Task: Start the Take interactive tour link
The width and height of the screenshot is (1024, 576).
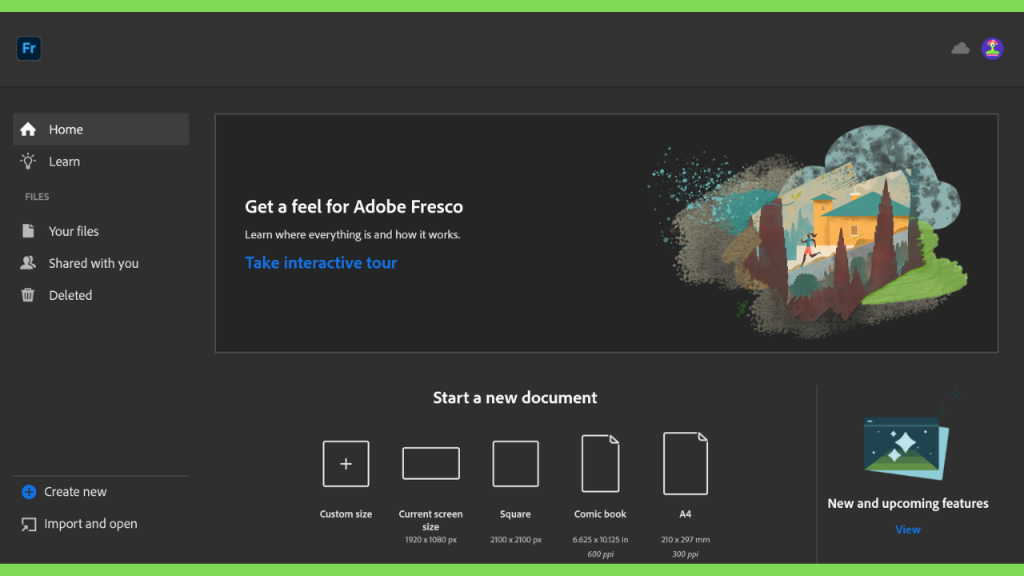Action: (x=321, y=263)
